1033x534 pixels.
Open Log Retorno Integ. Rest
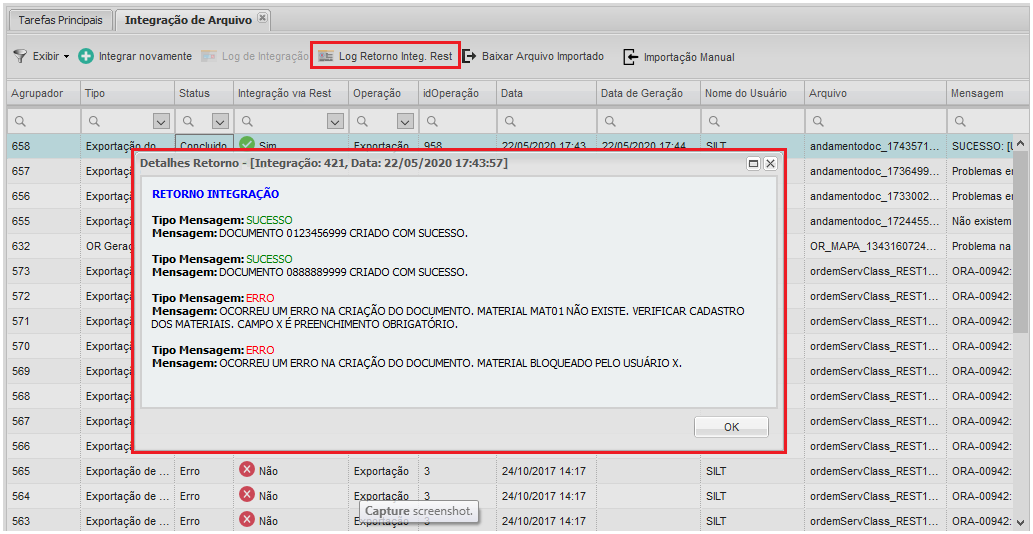386,57
